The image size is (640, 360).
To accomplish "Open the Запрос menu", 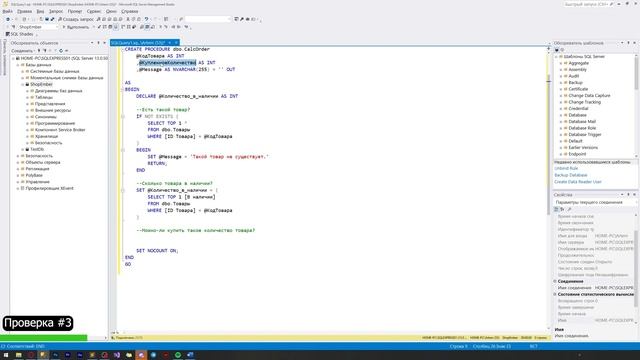I will tap(56, 11).
